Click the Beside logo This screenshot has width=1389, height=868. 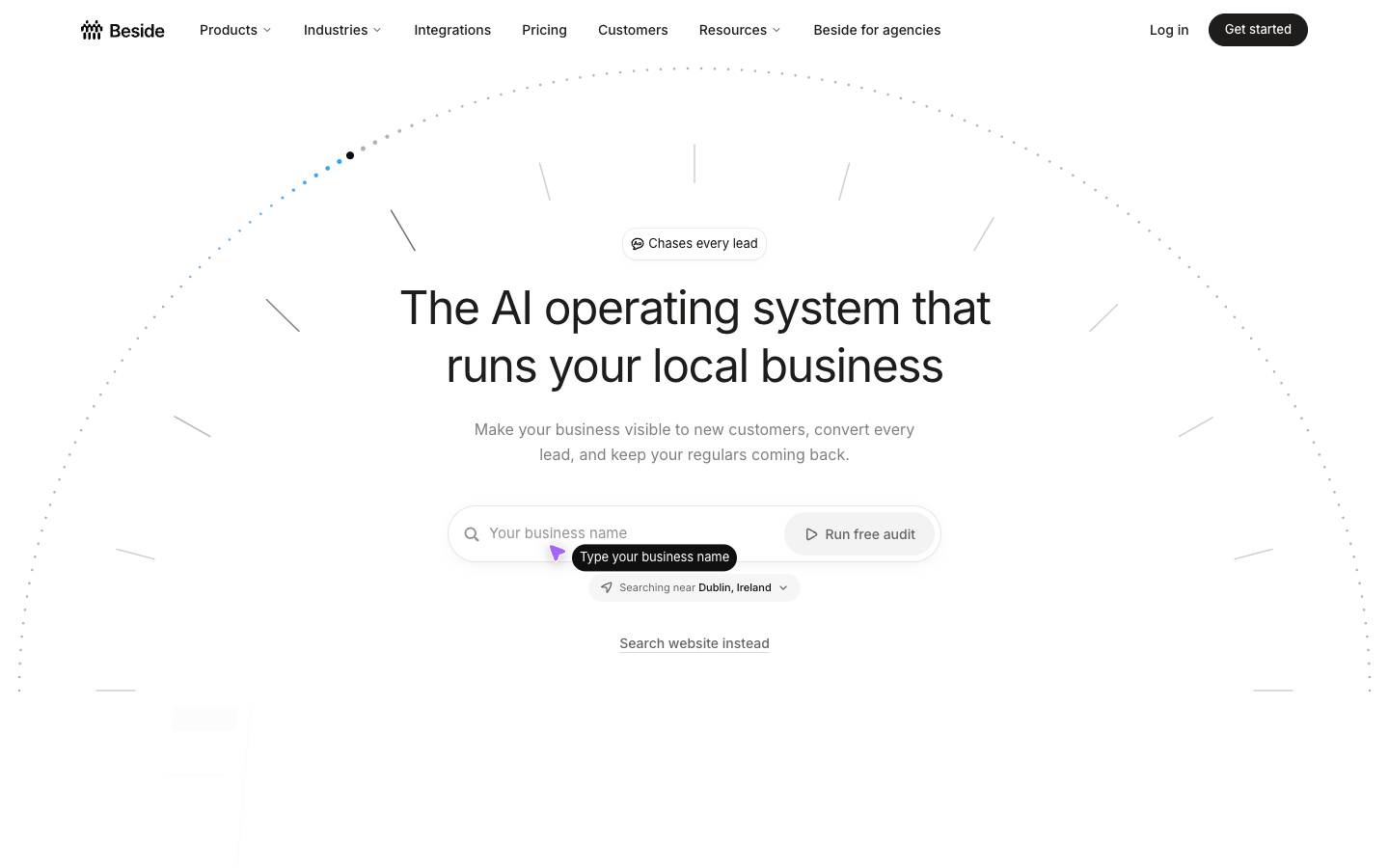tap(123, 30)
